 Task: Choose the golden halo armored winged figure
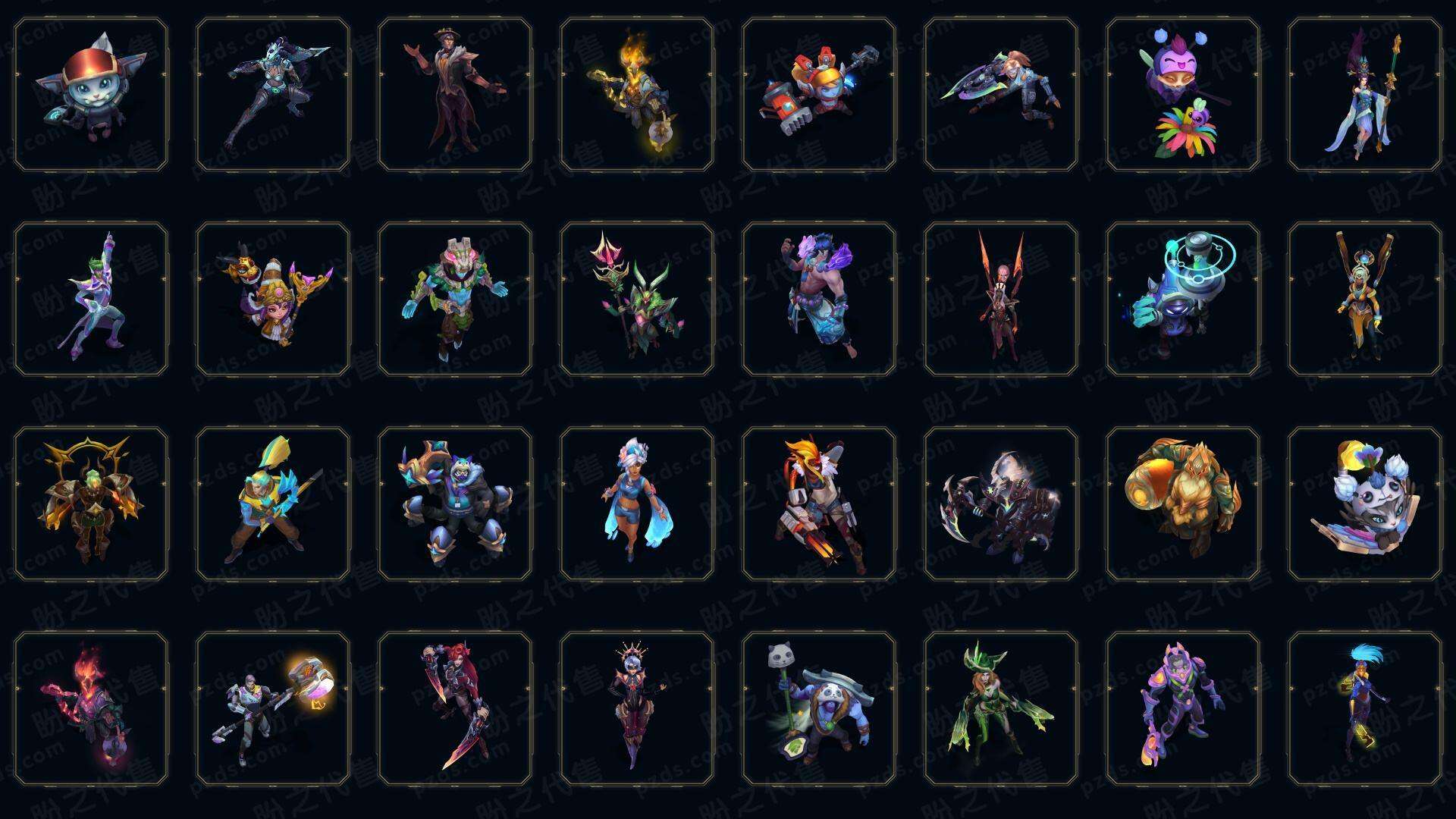(91, 504)
